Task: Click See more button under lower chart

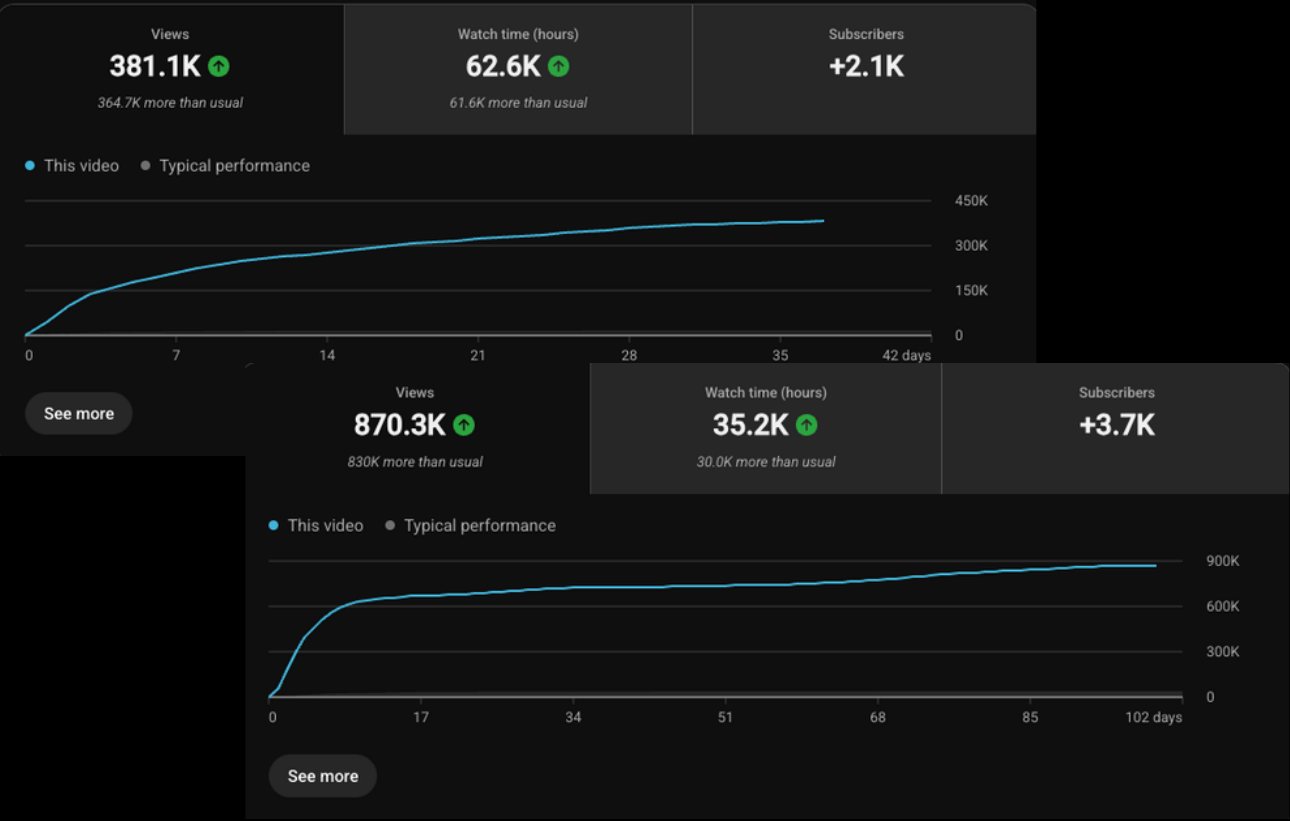Action: [x=323, y=776]
